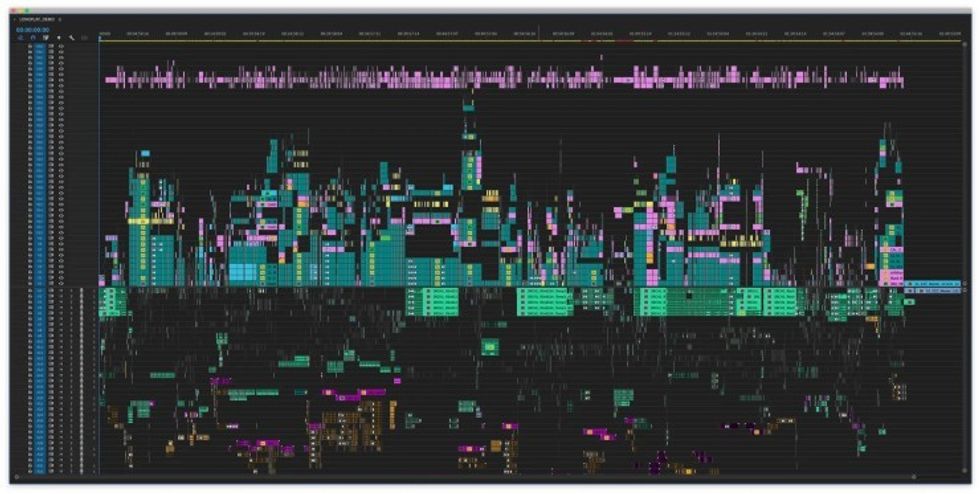Toggle Snap in timeline magnet icon
This screenshot has width=980, height=494.
coord(33,38)
